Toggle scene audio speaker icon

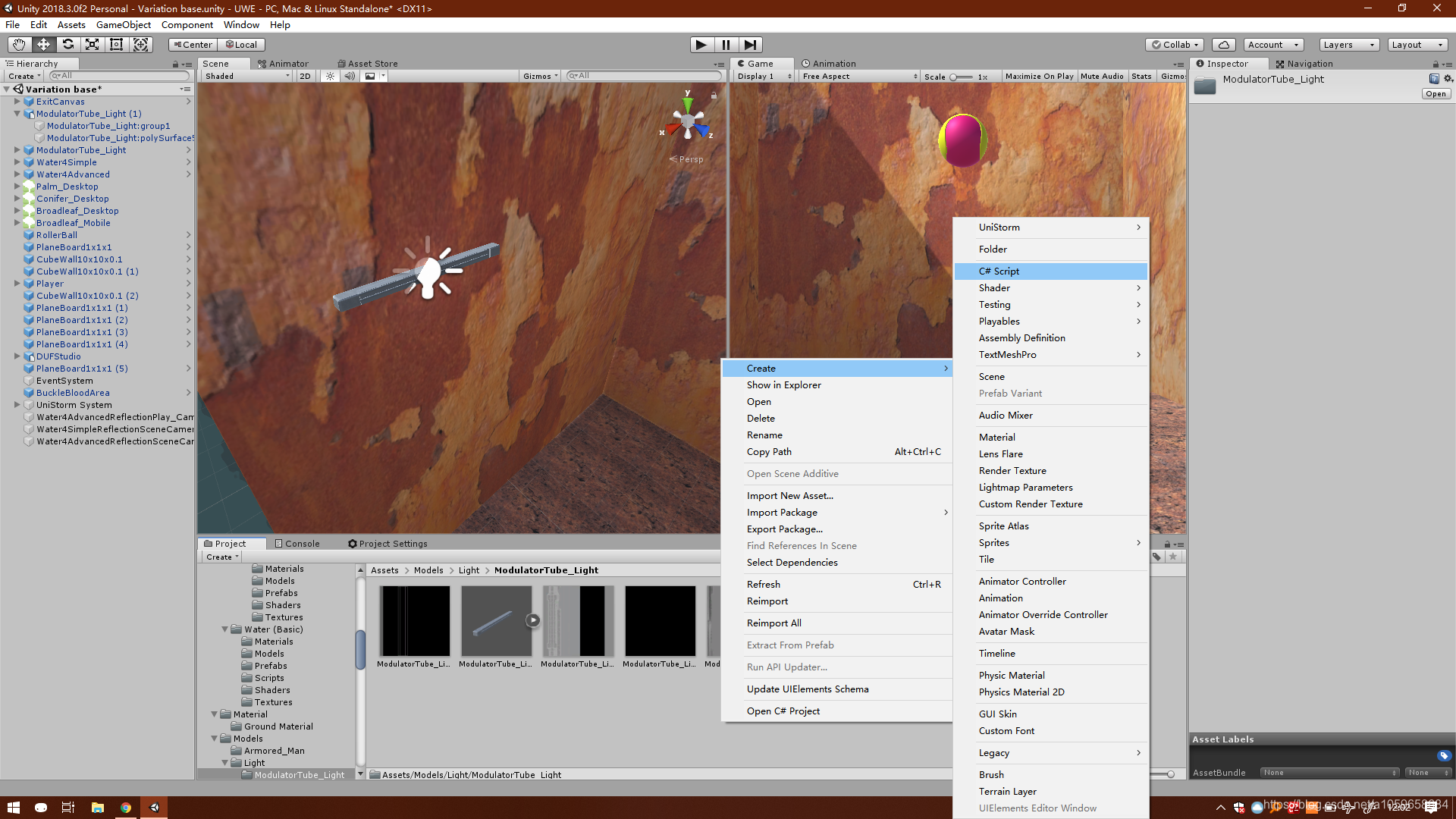[350, 76]
